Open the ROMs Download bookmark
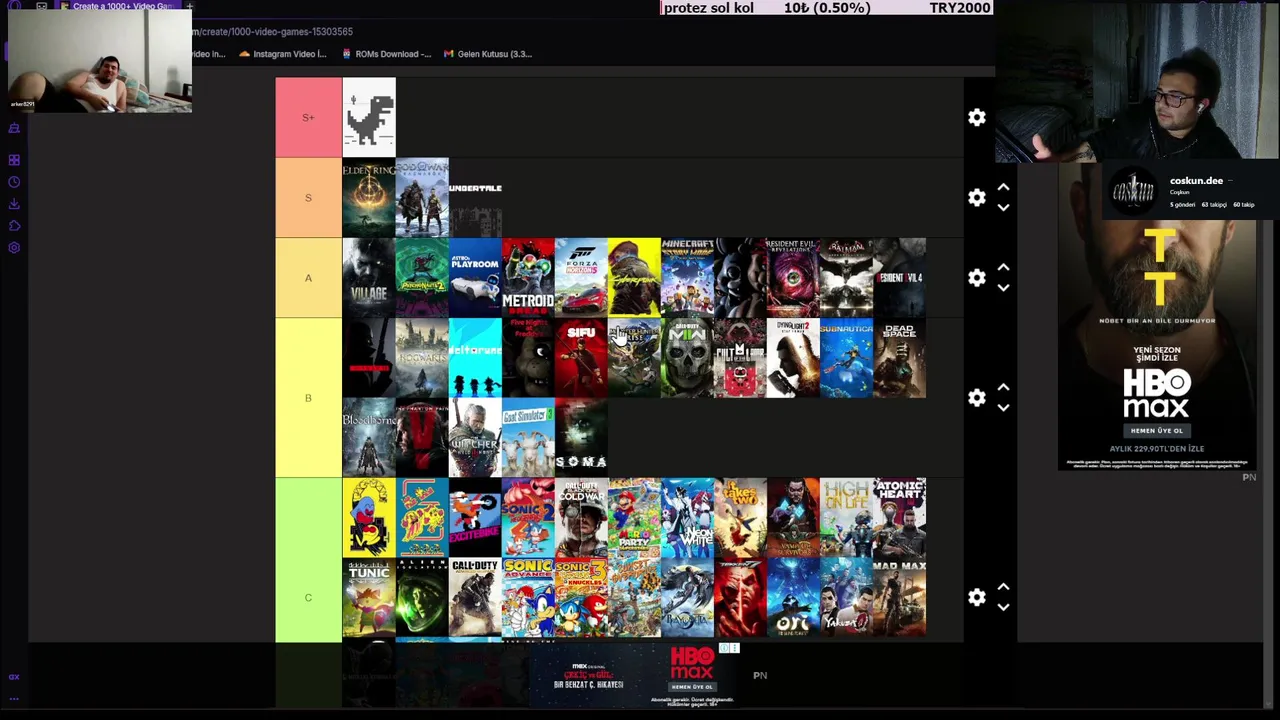Viewport: 1280px width, 720px height. coord(386,54)
